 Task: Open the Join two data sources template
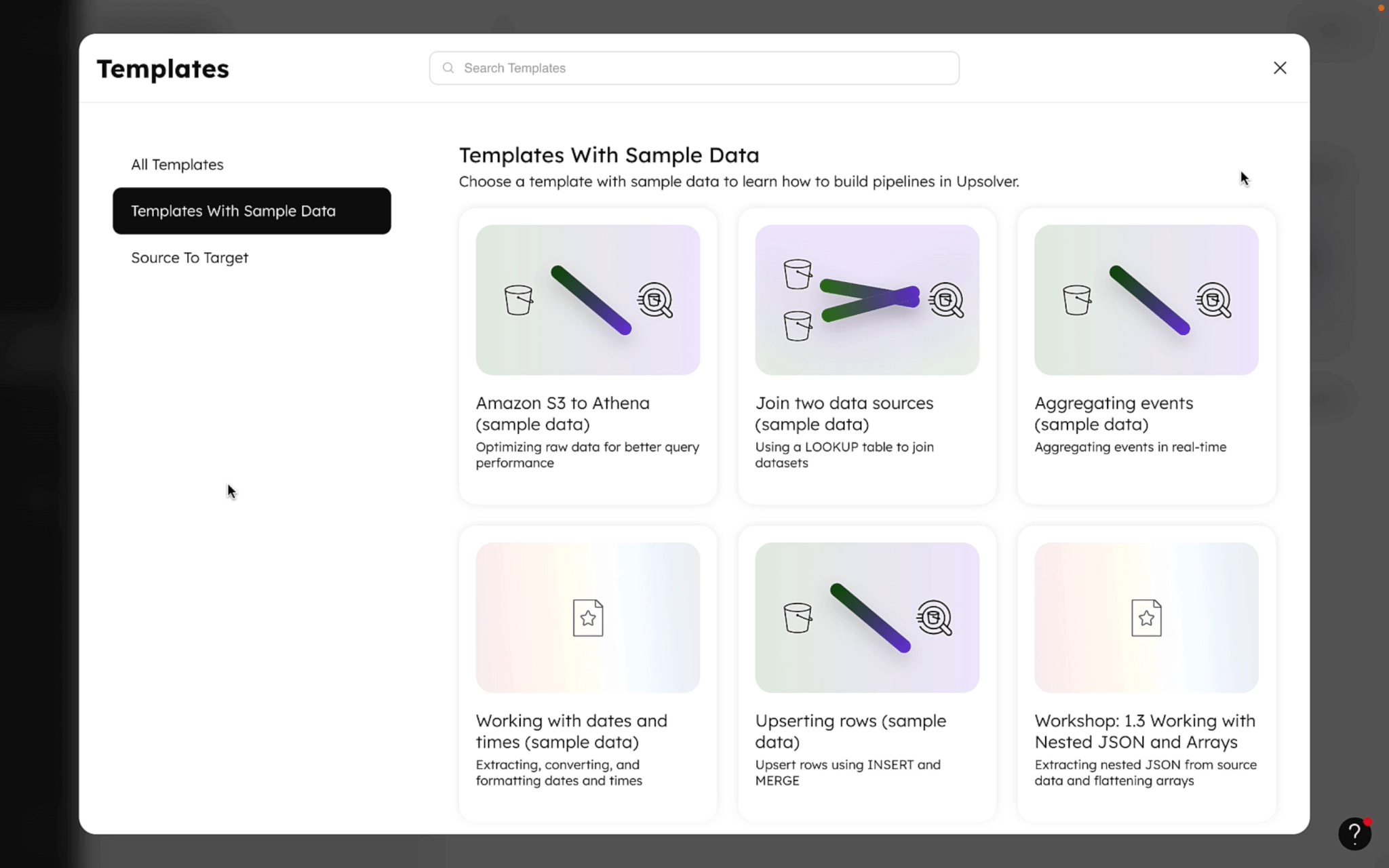tap(844, 414)
